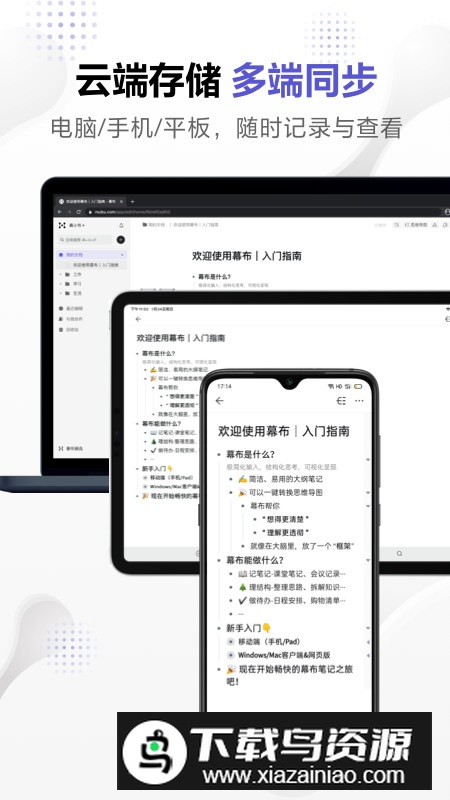Click the 生活 folder icon in the sidebar
Image resolution: width=450 pixels, height=800 pixels.
click(67, 293)
